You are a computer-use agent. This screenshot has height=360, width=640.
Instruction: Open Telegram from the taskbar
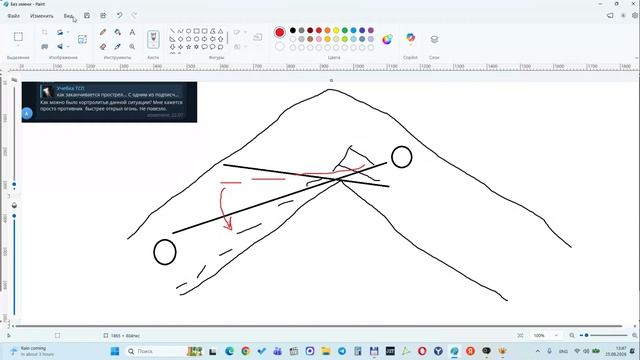[342, 351]
